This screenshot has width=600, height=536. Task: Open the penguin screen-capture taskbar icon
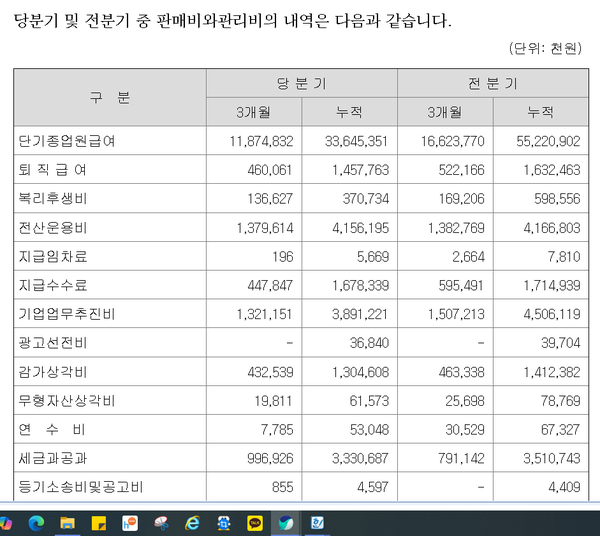click(224, 523)
